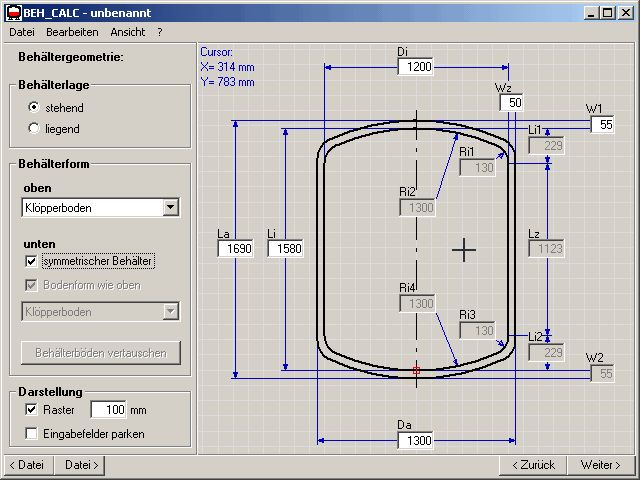This screenshot has height=480, width=640.
Task: Click the '< Zurück' button
Action: (x=532, y=465)
